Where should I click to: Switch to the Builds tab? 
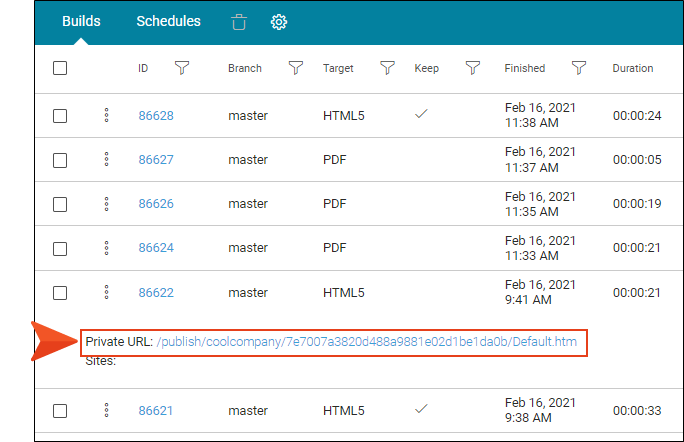click(81, 21)
